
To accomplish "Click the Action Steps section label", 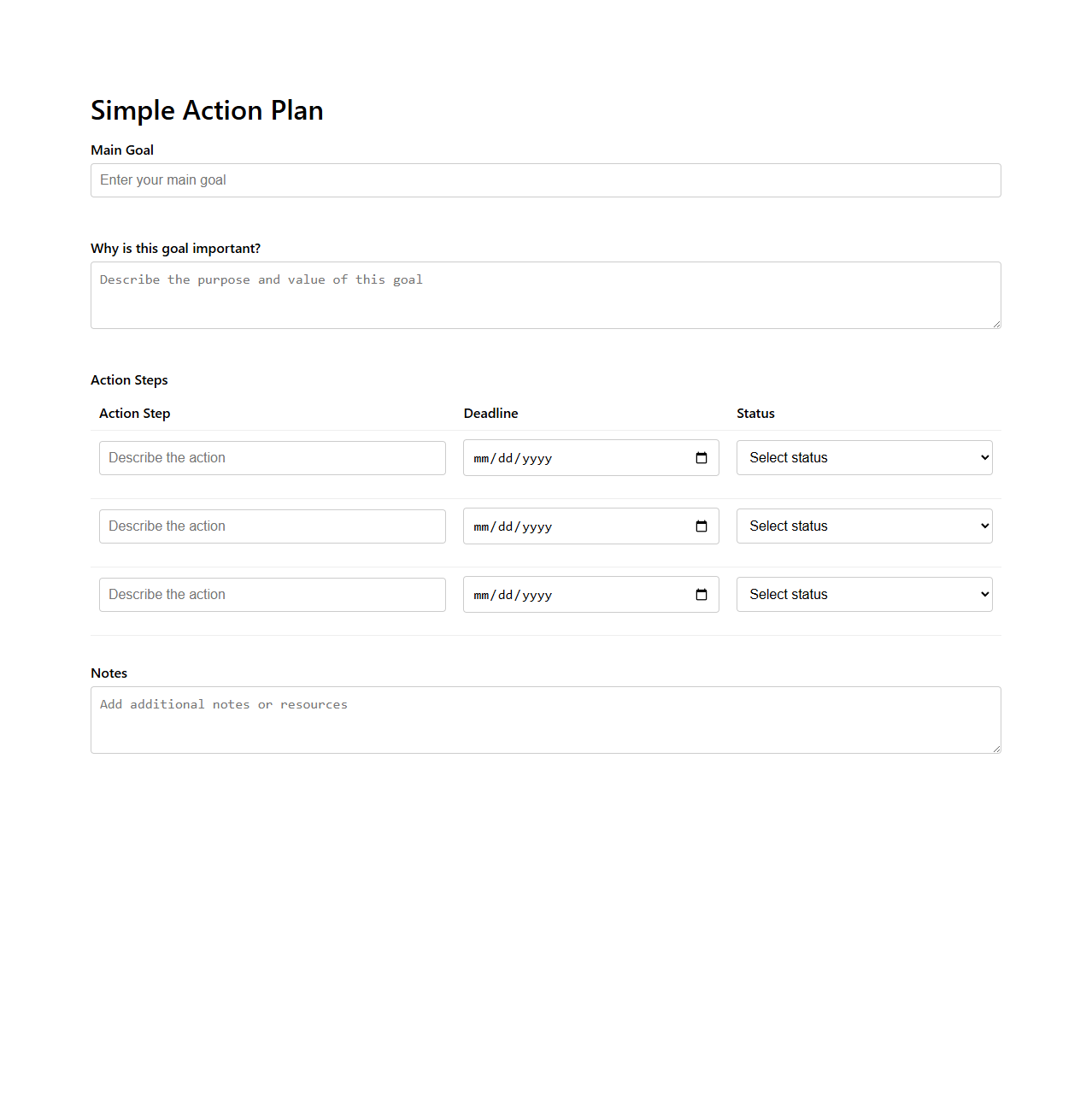I will (129, 379).
